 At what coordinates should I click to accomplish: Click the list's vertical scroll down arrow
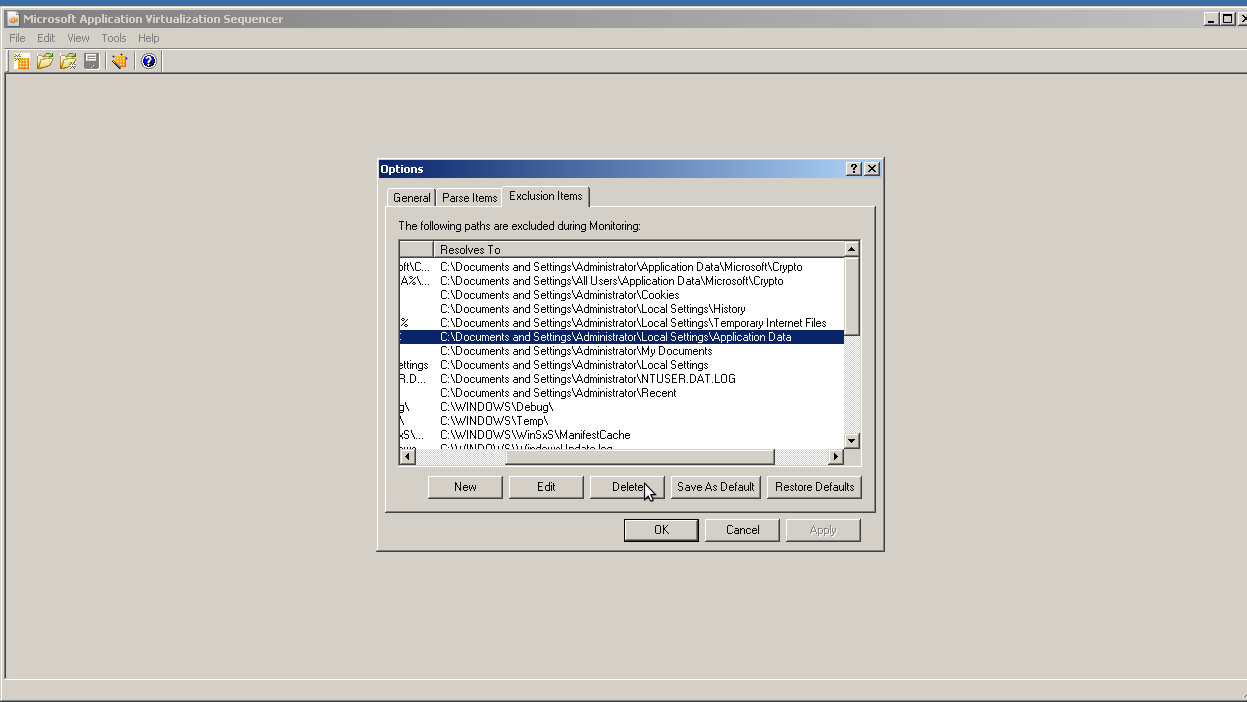point(852,441)
